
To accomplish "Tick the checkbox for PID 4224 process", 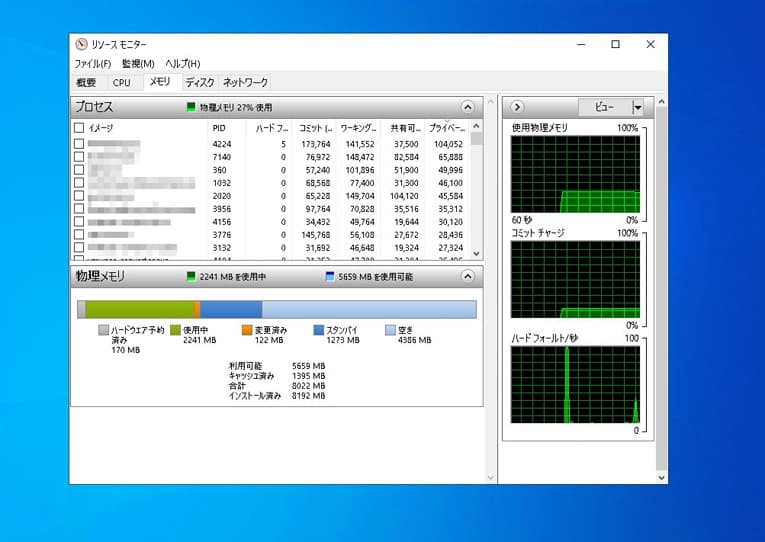I will coord(79,144).
